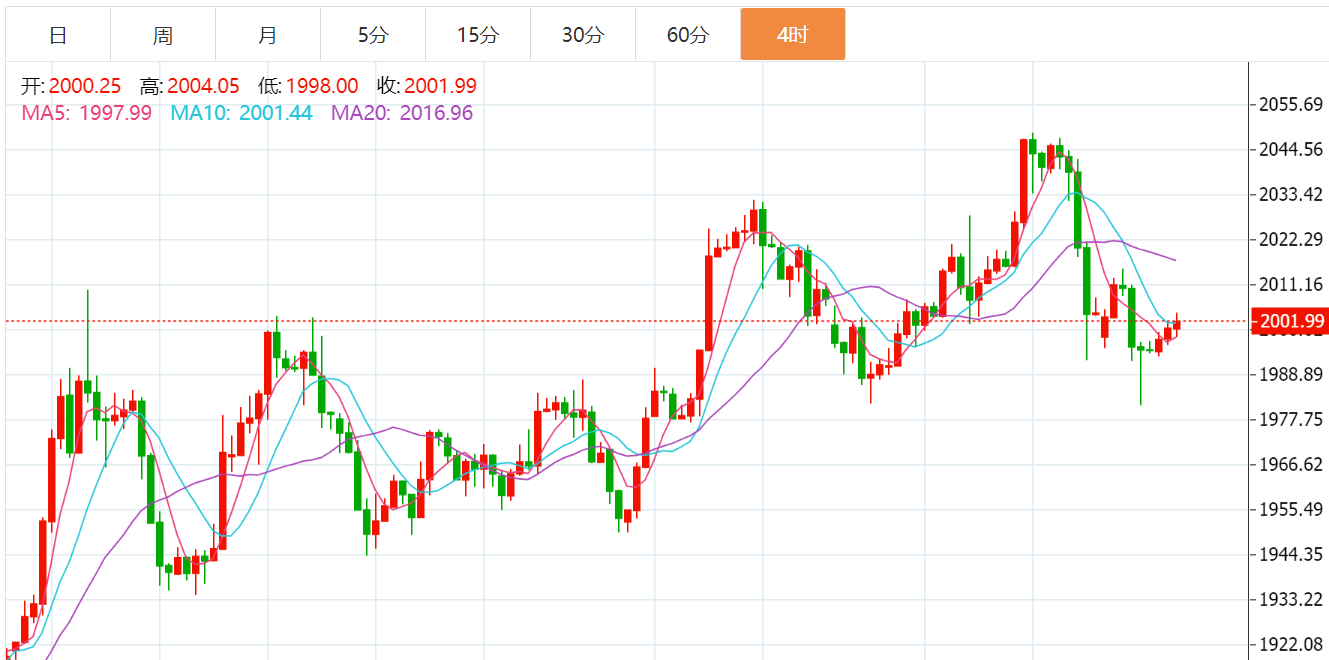Viewport: 1329px width, 660px height.
Task: Click the high price value 高:2004.05
Action: point(190,87)
